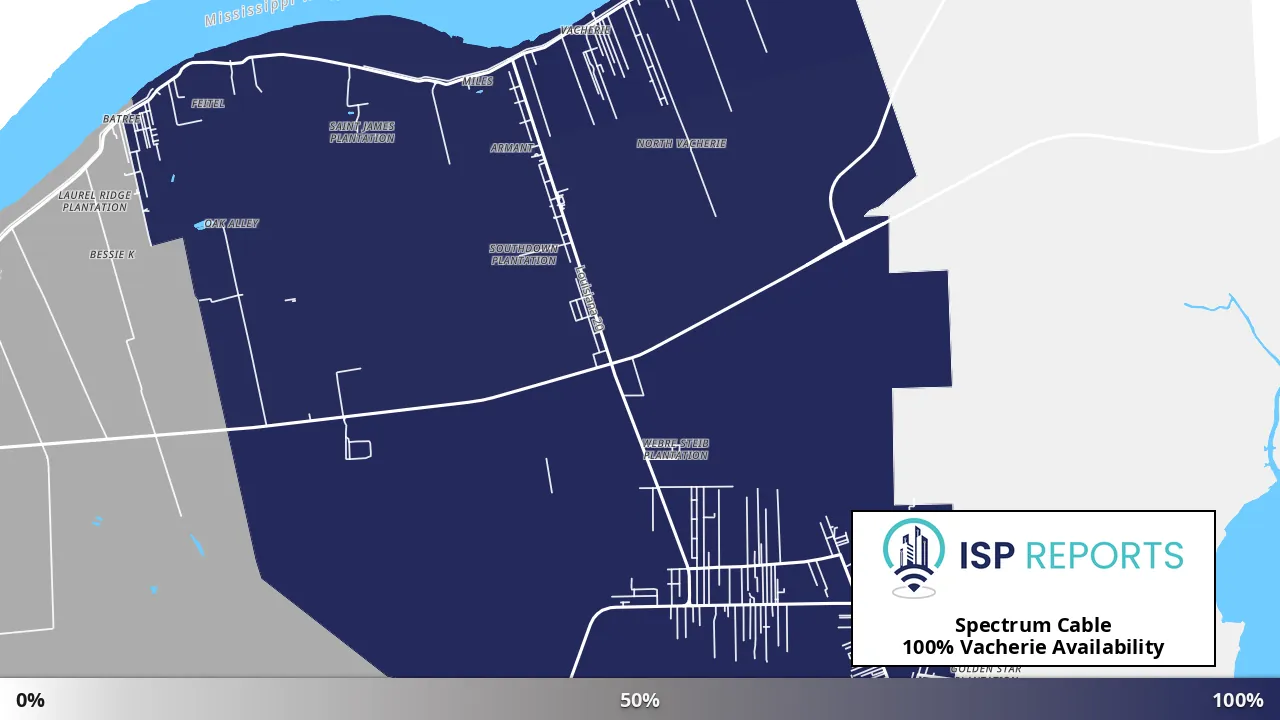The height and width of the screenshot is (720, 1280).
Task: Click the 50% legend label
Action: click(640, 700)
